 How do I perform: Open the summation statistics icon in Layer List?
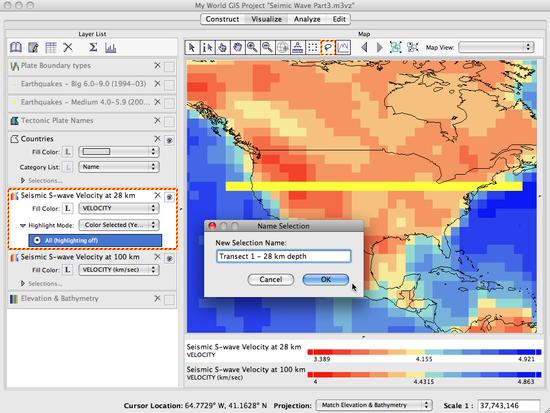pyautogui.click(x=93, y=47)
